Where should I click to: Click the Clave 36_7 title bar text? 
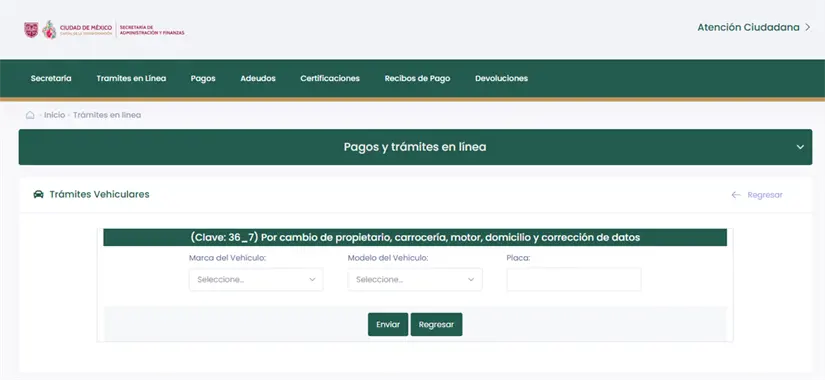coord(415,237)
